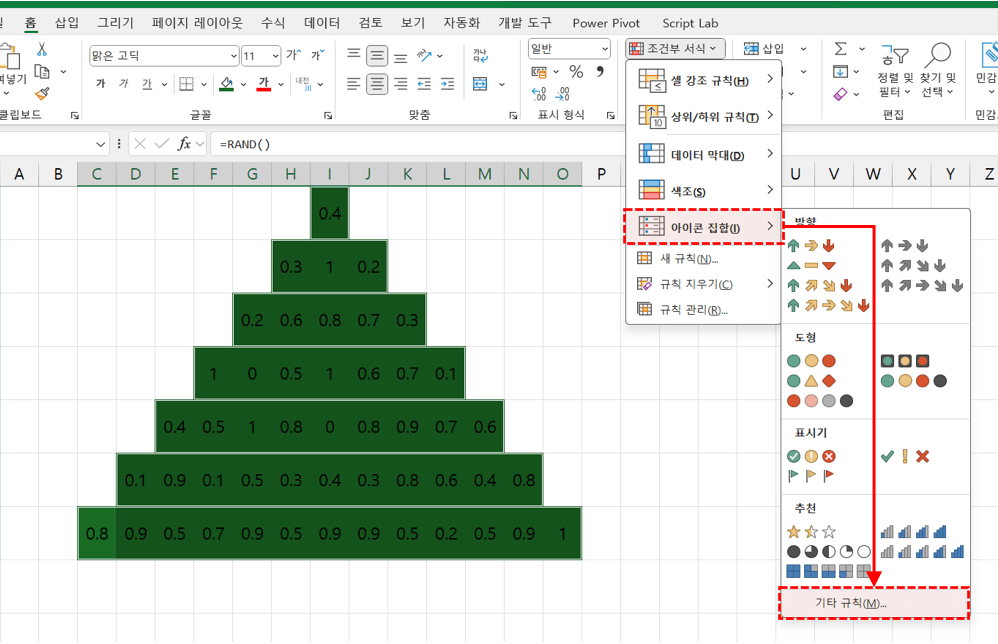Screen dimensions: 998x644
Task: Switch to the Page Layout ribbon tab
Action: click(x=196, y=22)
